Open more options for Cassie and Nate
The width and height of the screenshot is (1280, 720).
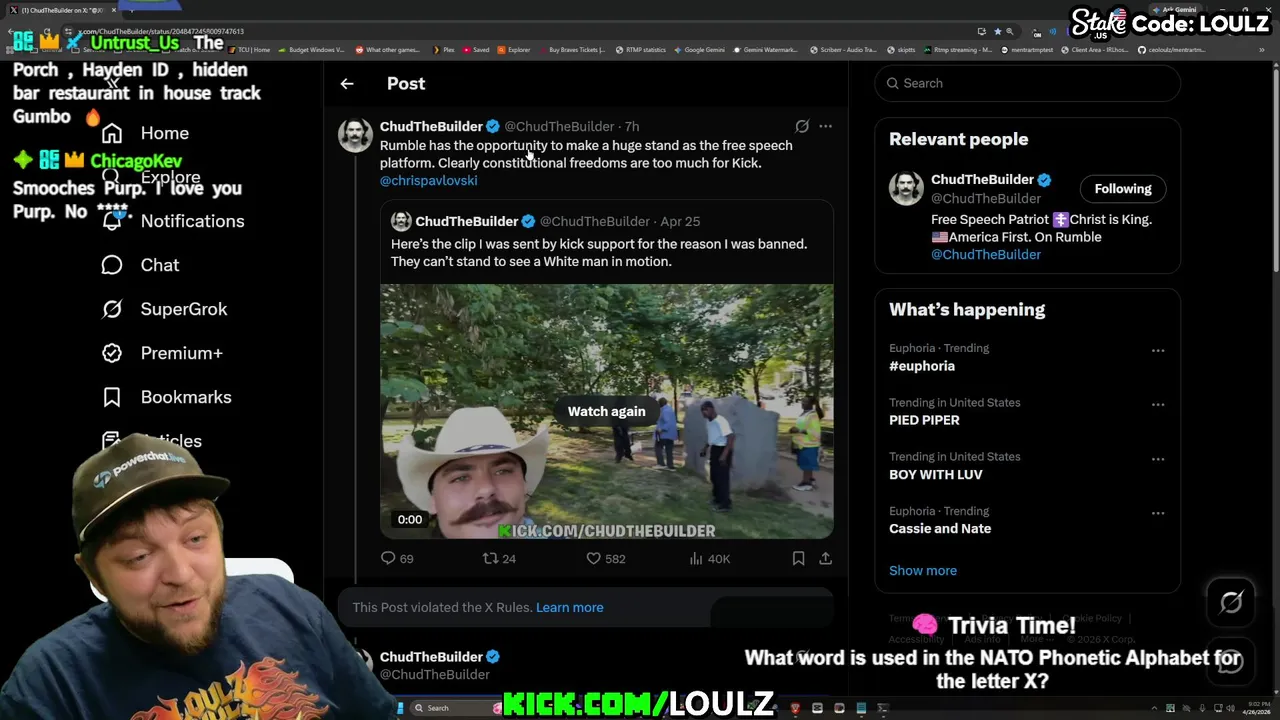(x=1157, y=512)
